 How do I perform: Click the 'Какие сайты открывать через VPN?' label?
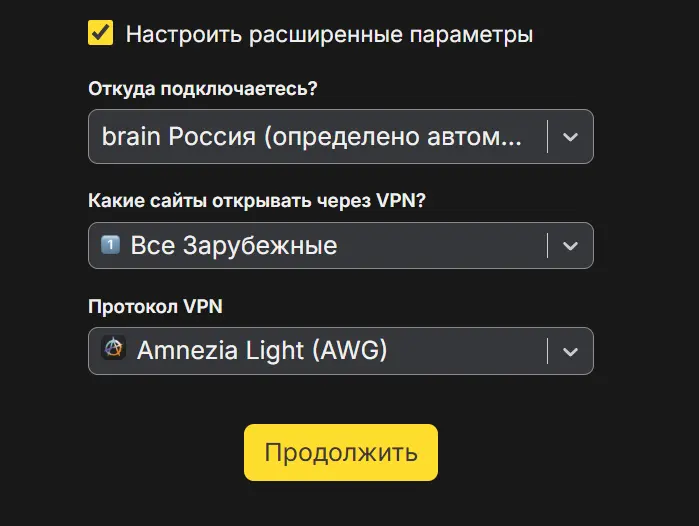pyautogui.click(x=257, y=200)
